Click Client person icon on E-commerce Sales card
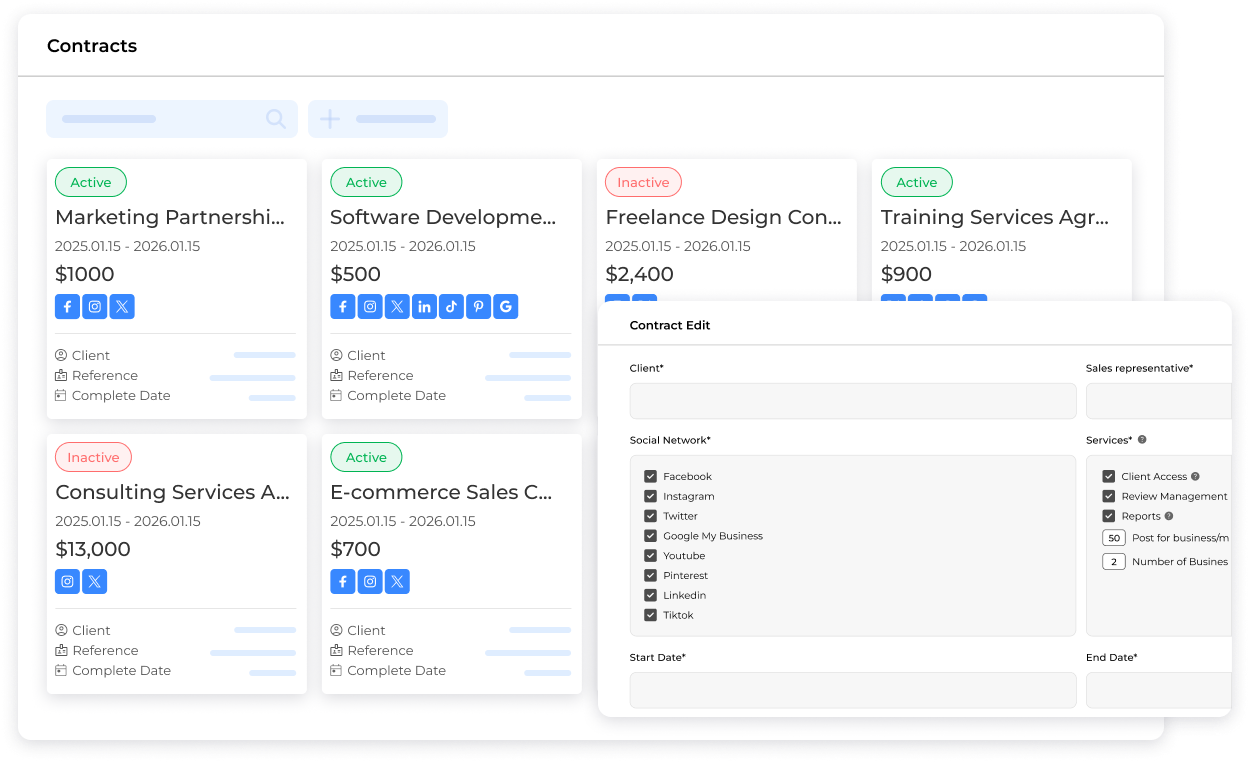This screenshot has width=1250, height=762. [336, 630]
